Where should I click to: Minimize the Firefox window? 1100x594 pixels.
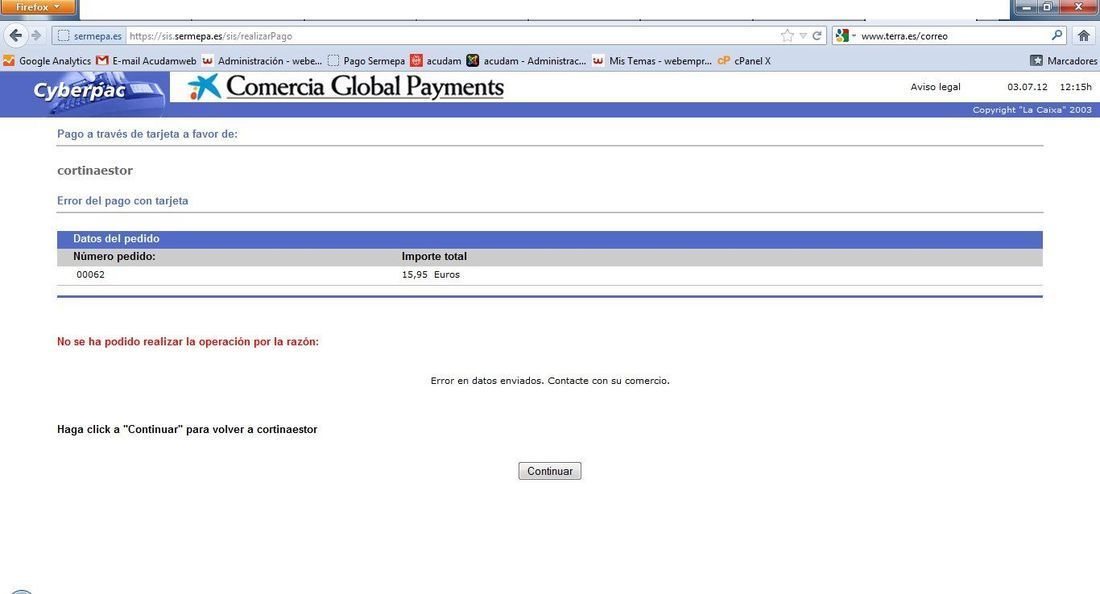coord(1027,7)
